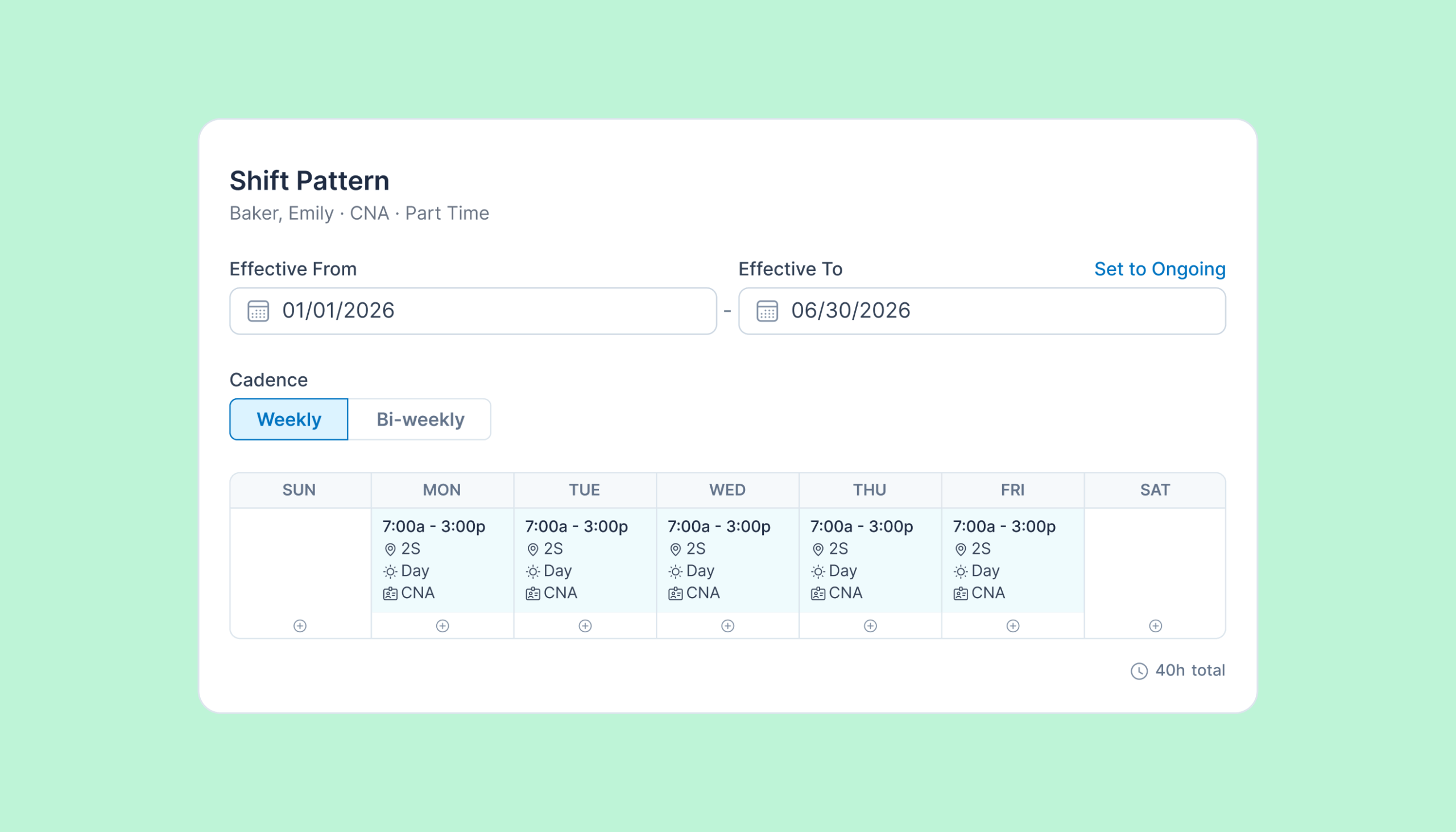
Task: Click the Effective To calendar icon
Action: tap(767, 311)
